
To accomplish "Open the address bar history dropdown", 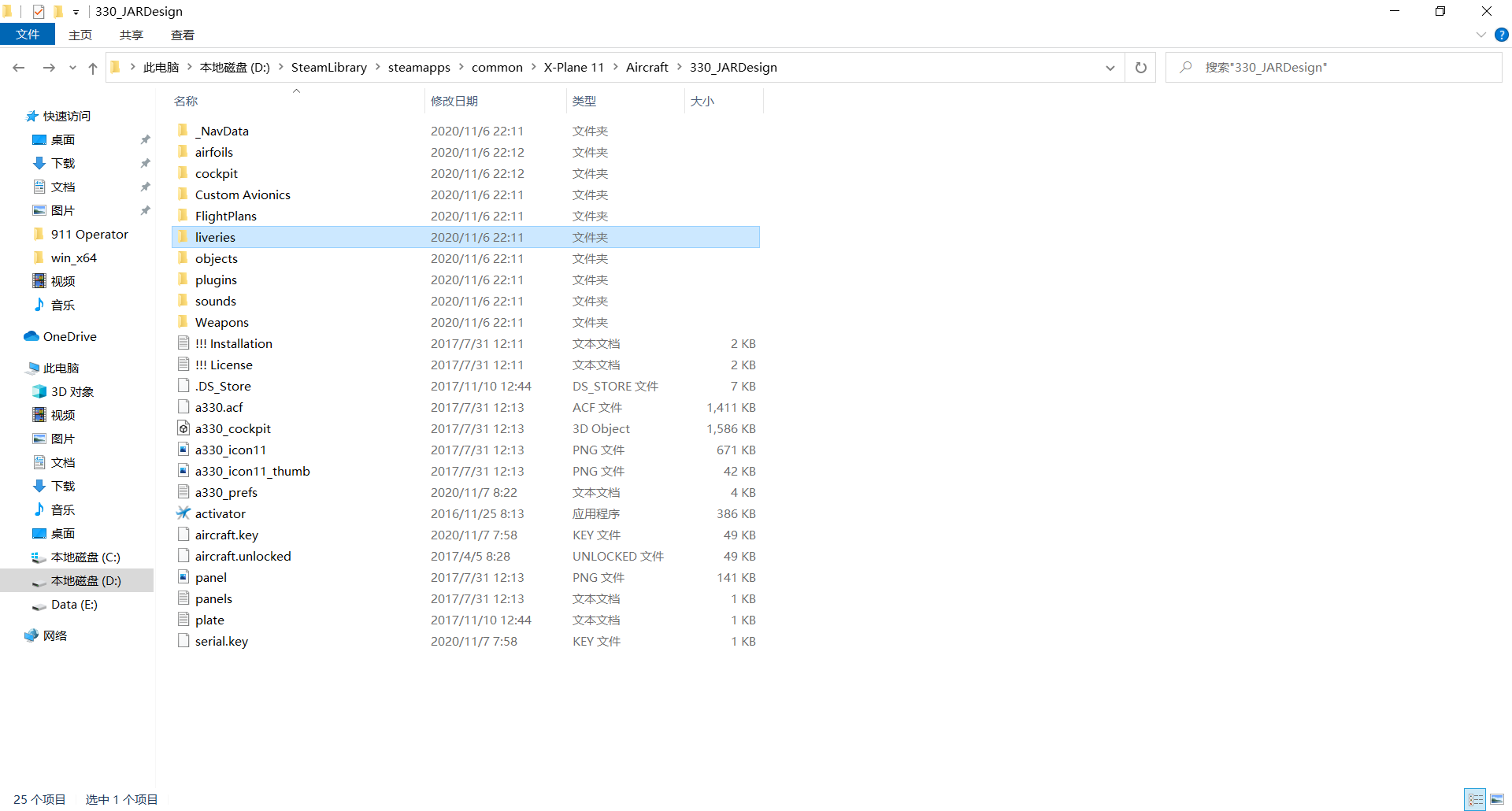I will point(1110,68).
